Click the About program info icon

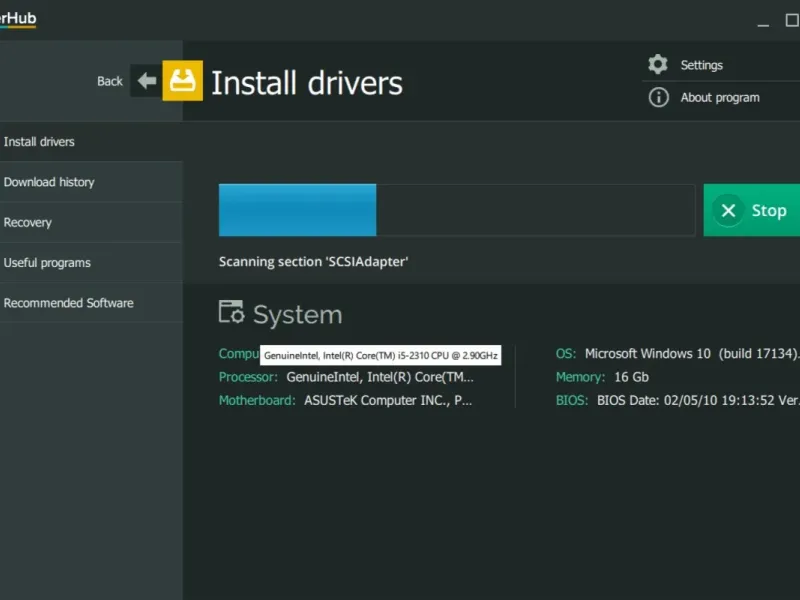pos(658,97)
